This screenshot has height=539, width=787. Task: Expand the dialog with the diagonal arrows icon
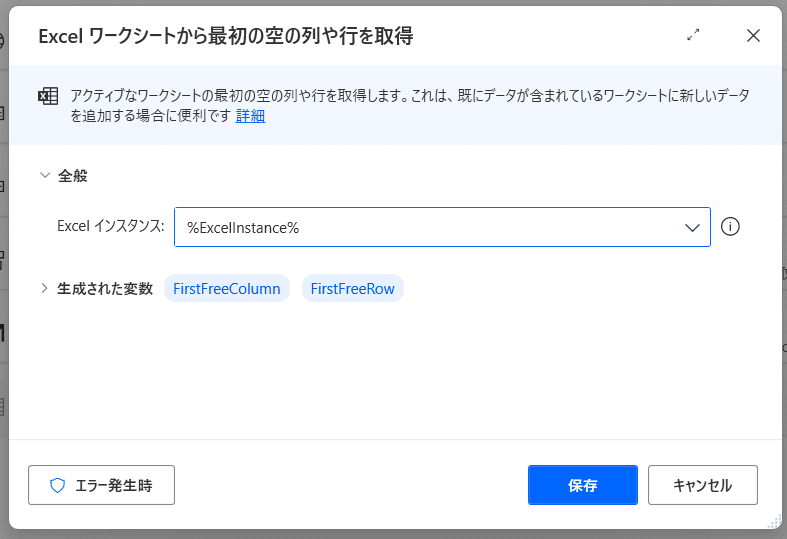point(693,35)
